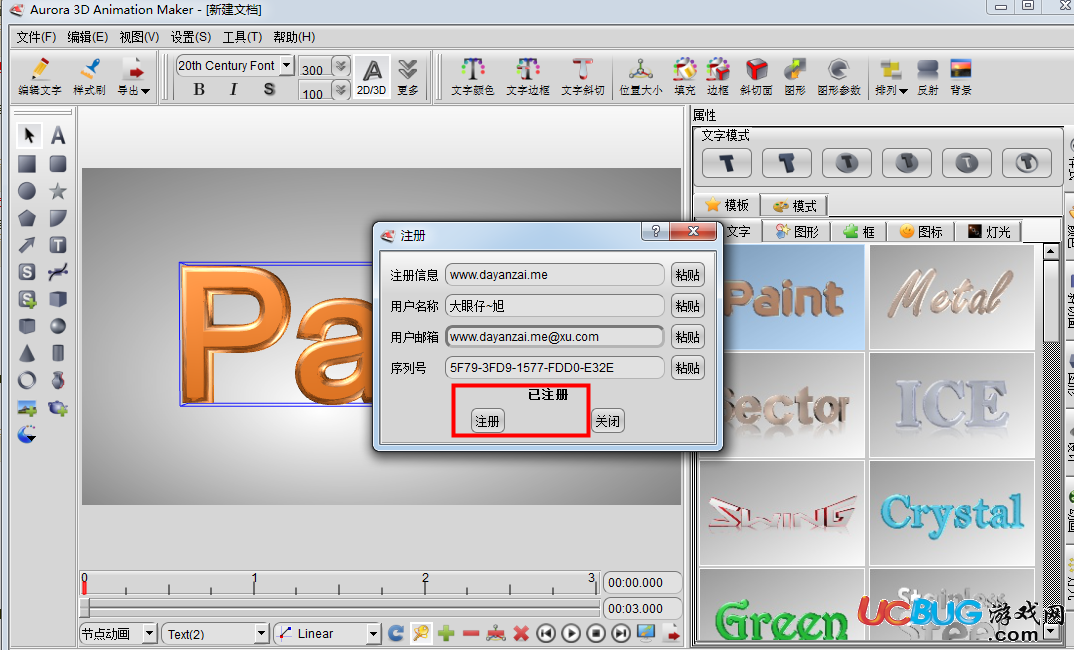Select the cylinder shape tool
1074x650 pixels.
tap(58, 353)
